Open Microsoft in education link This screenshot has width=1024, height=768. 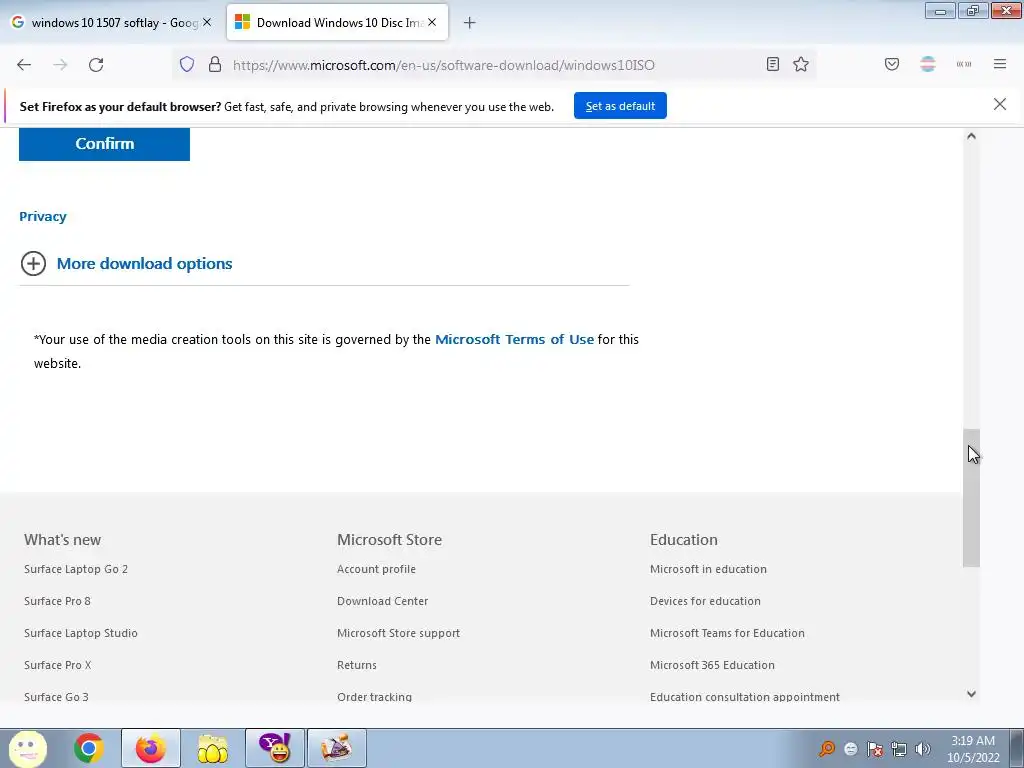[x=709, y=569]
